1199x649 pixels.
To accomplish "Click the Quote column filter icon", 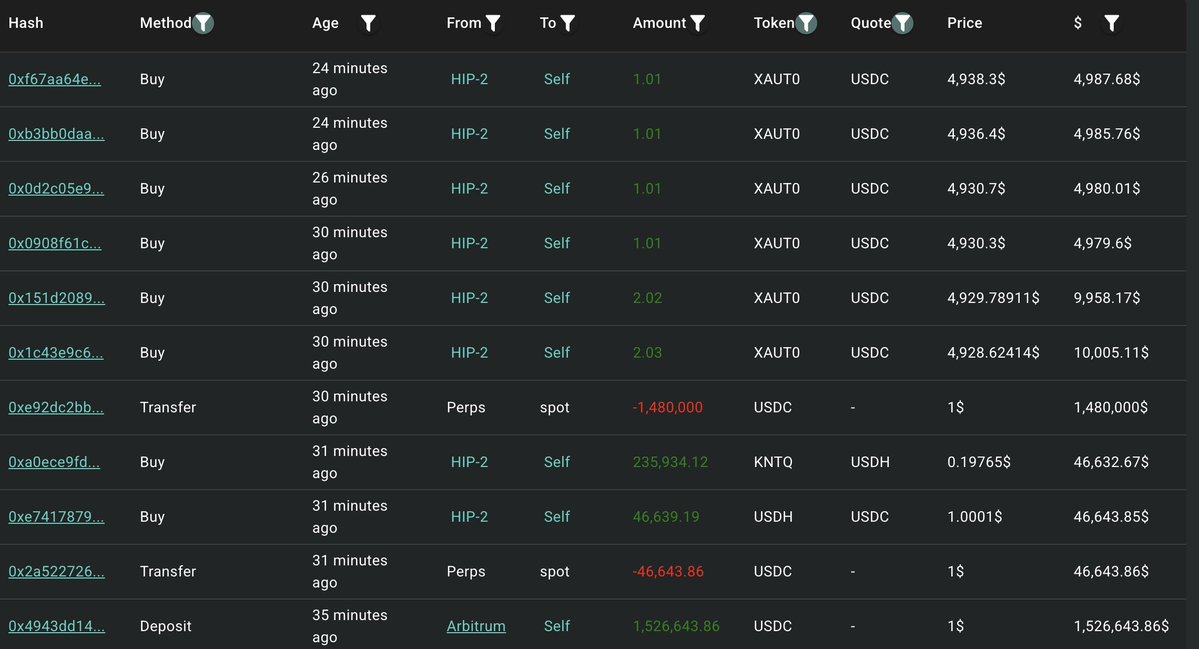I will [902, 23].
